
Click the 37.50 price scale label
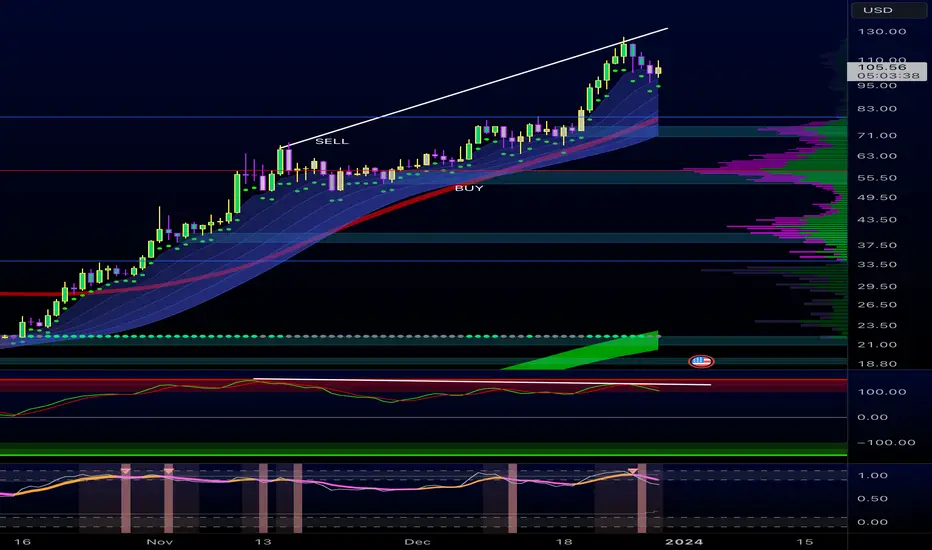877,245
